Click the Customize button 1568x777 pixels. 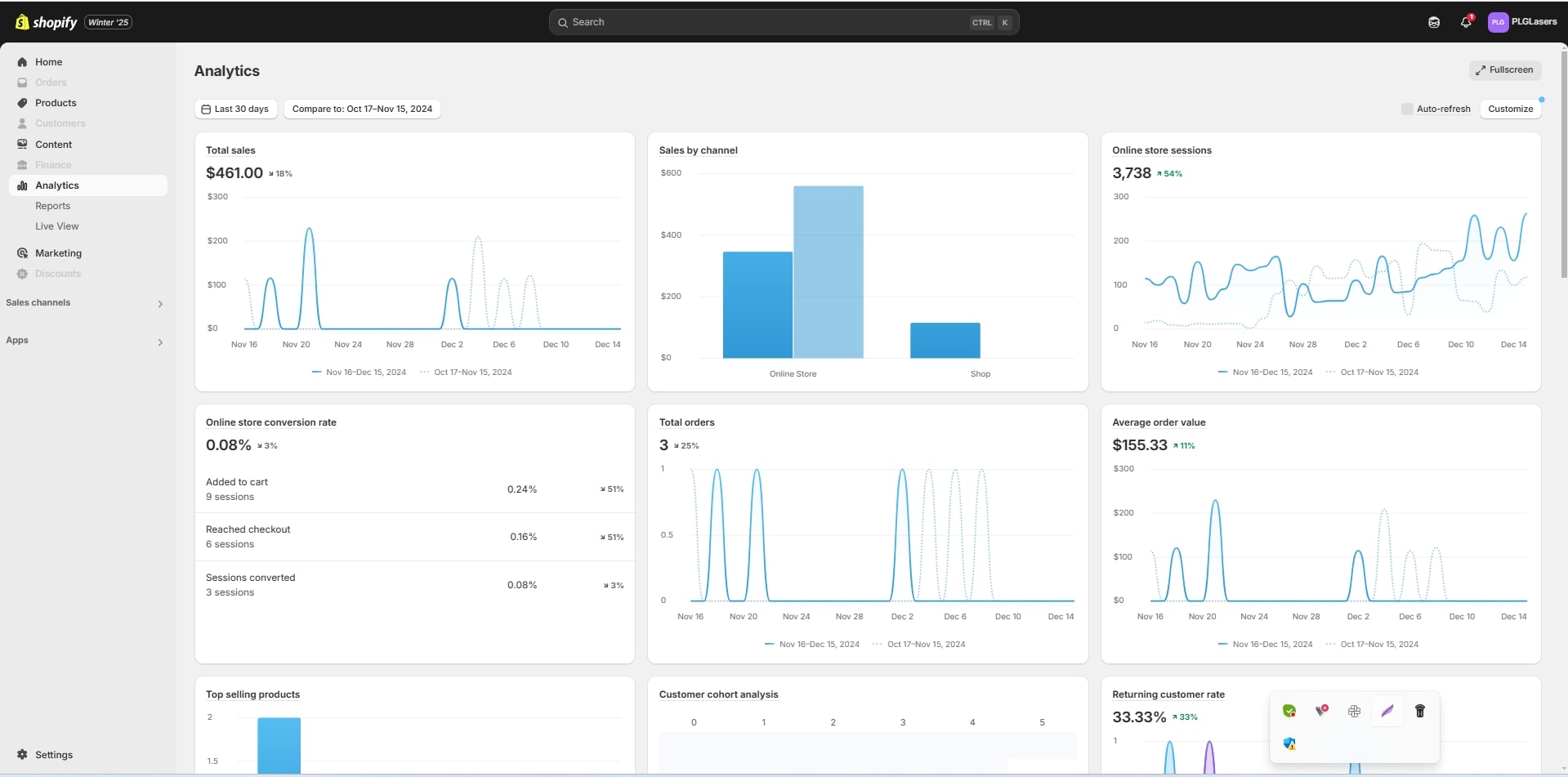[x=1510, y=109]
